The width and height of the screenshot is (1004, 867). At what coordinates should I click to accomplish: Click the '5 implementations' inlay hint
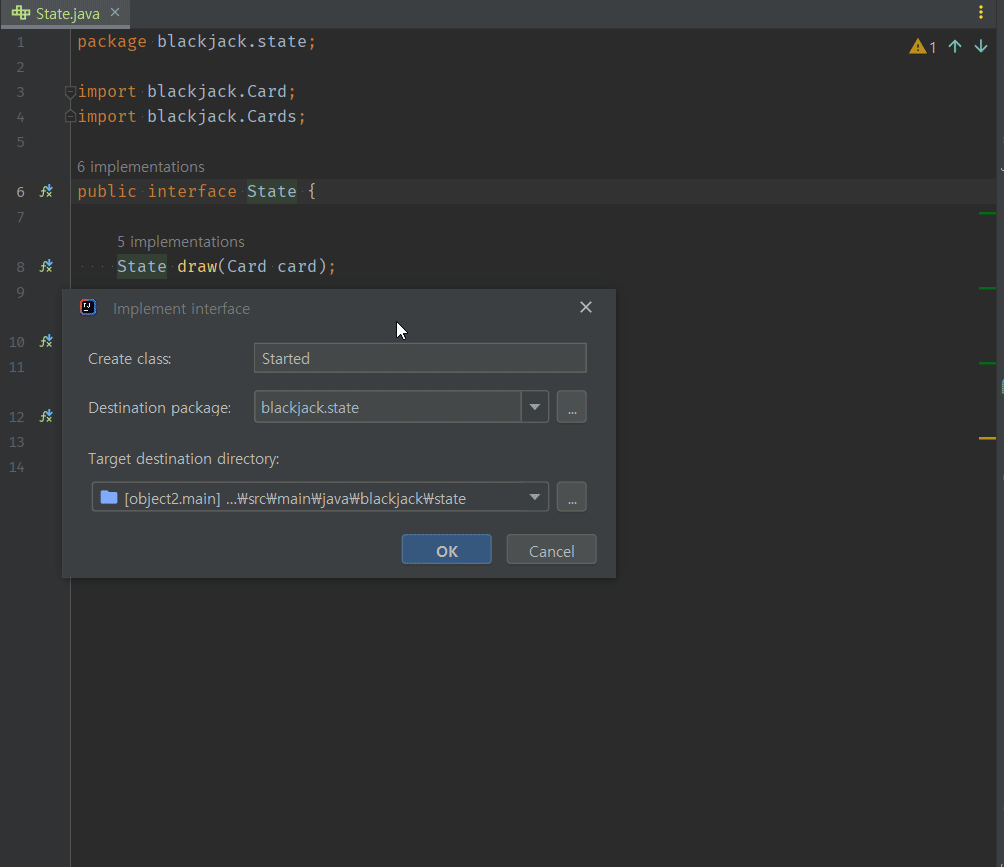pos(181,242)
